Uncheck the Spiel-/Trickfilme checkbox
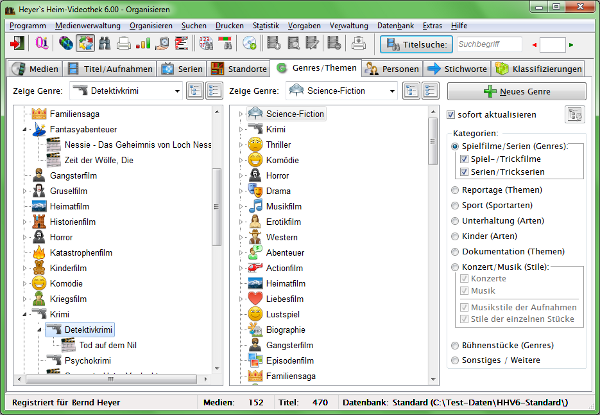Image resolution: width=600 pixels, height=415 pixels. pyautogui.click(x=462, y=159)
